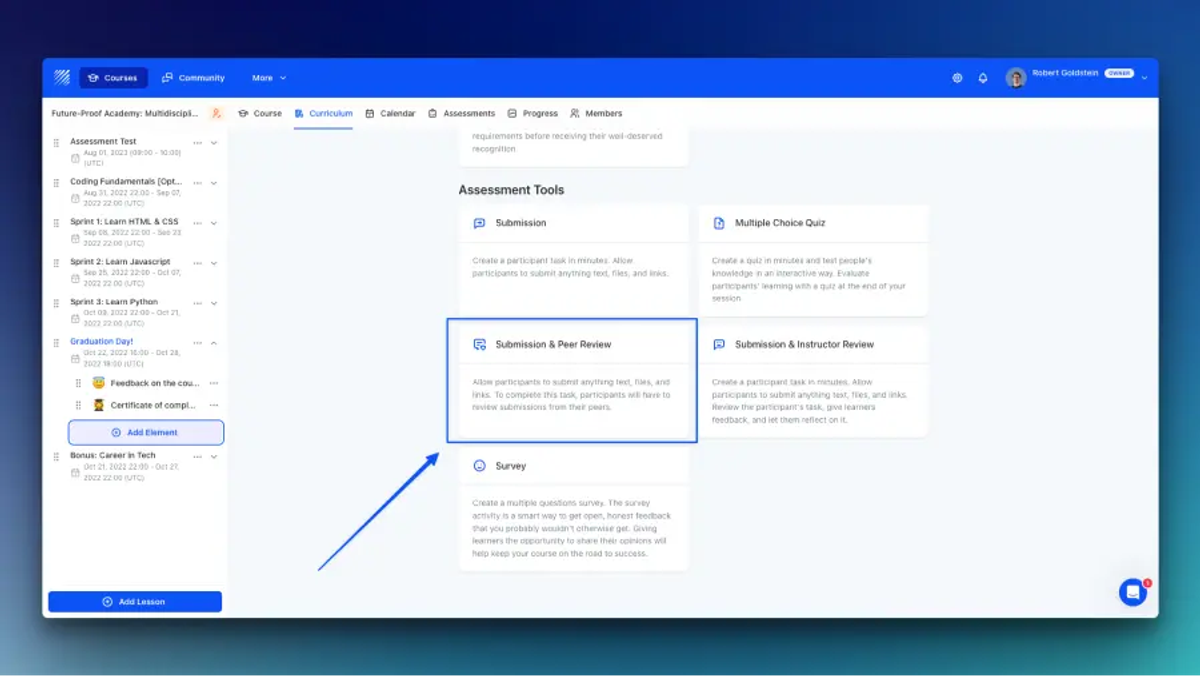
Task: Open the account dropdown chevron
Action: click(1144, 78)
